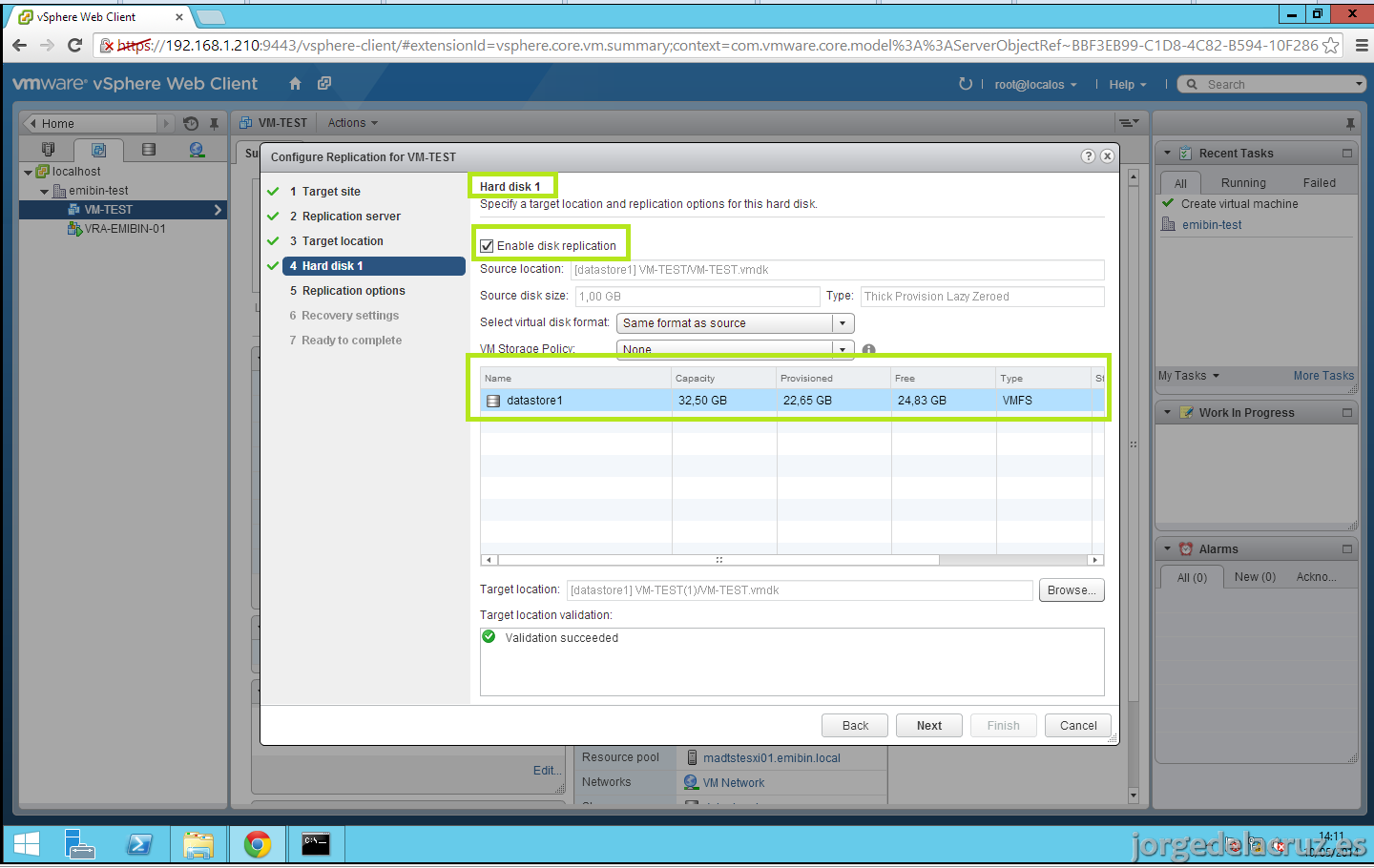Open the navigator history icon
Viewport: 1374px width, 868px height.
coord(191,123)
